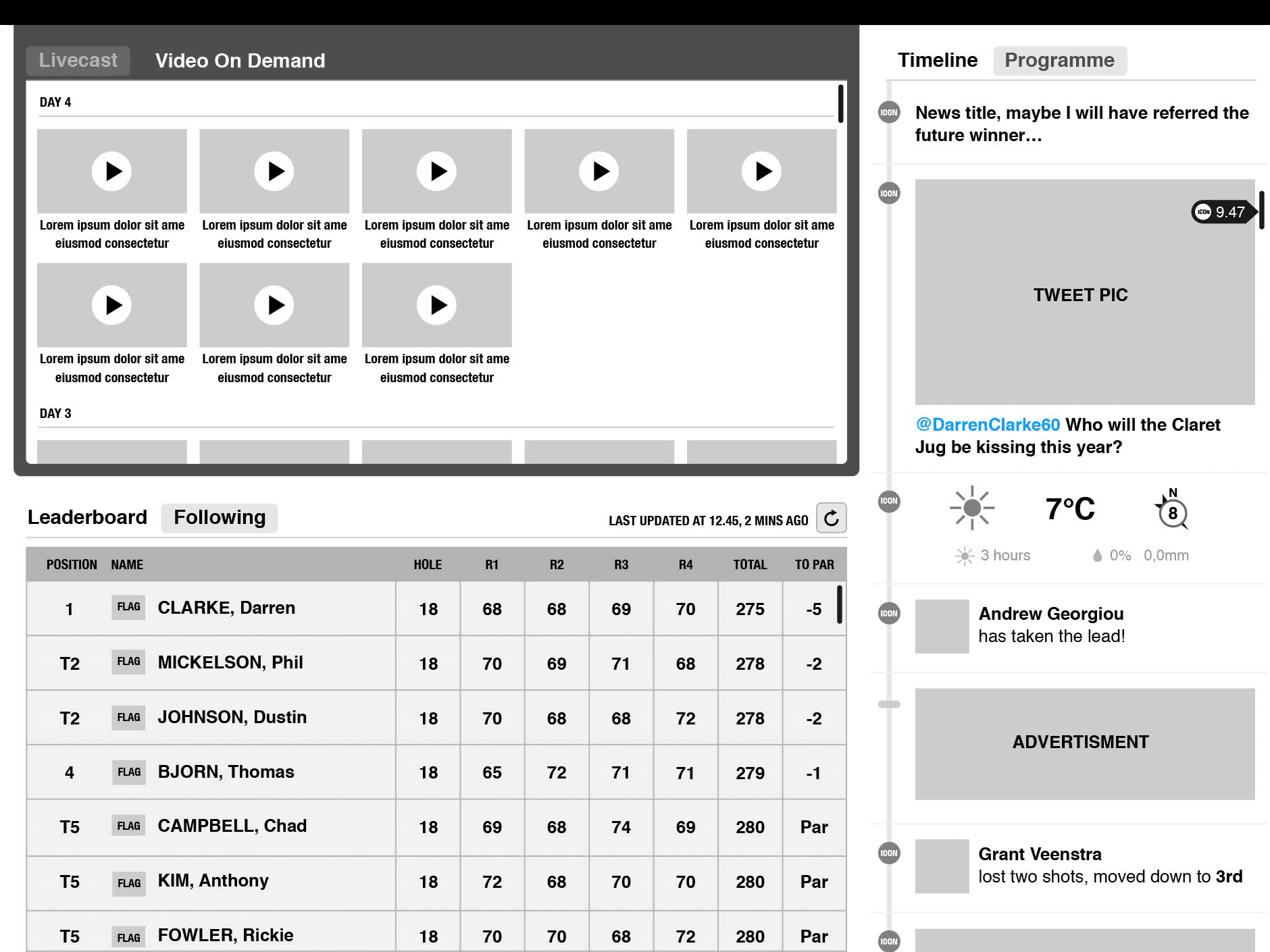1270x952 pixels.
Task: Click the timeline icon beside the news title
Action: click(x=889, y=112)
